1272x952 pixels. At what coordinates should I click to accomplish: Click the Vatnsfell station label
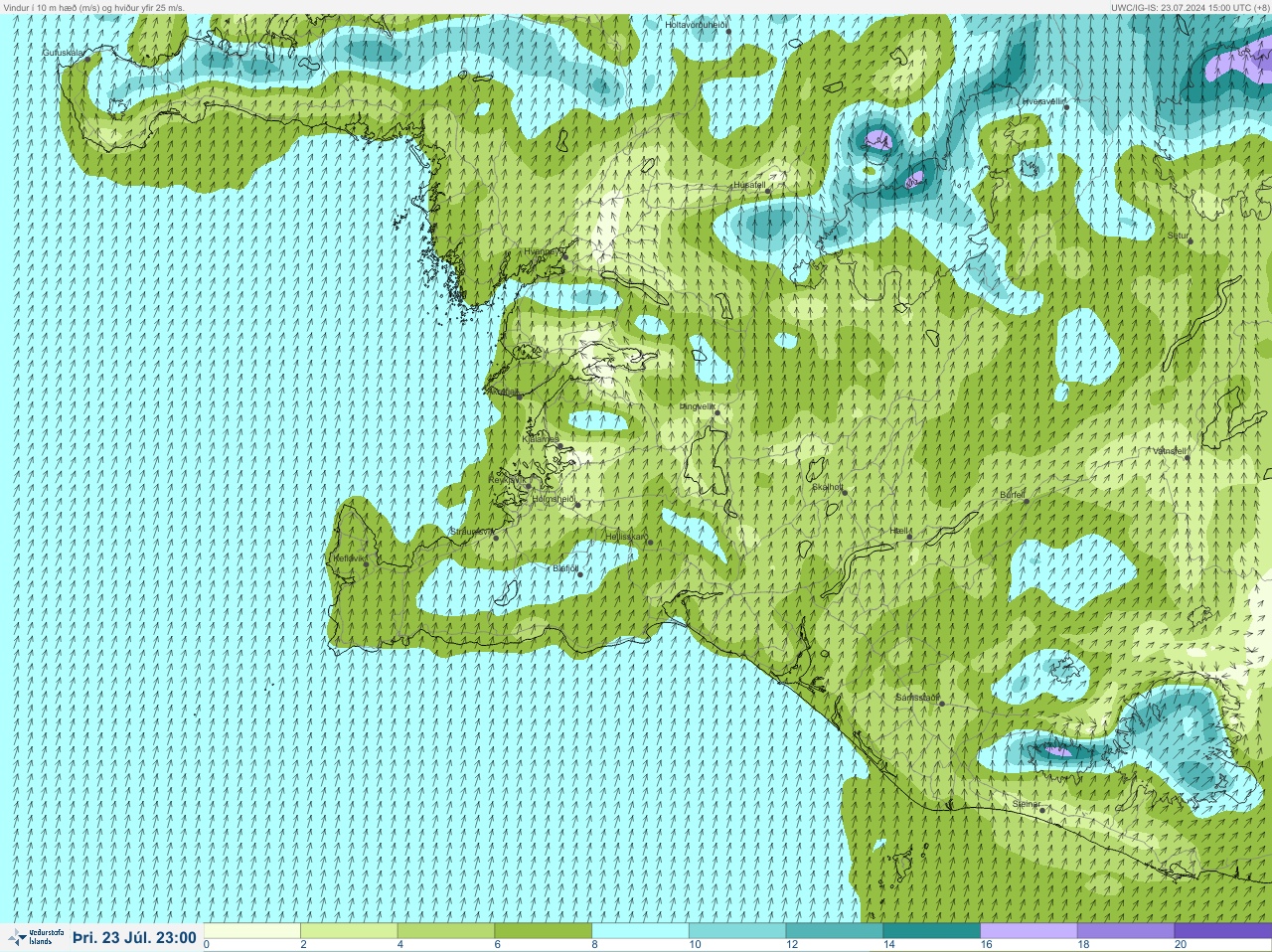(1170, 451)
